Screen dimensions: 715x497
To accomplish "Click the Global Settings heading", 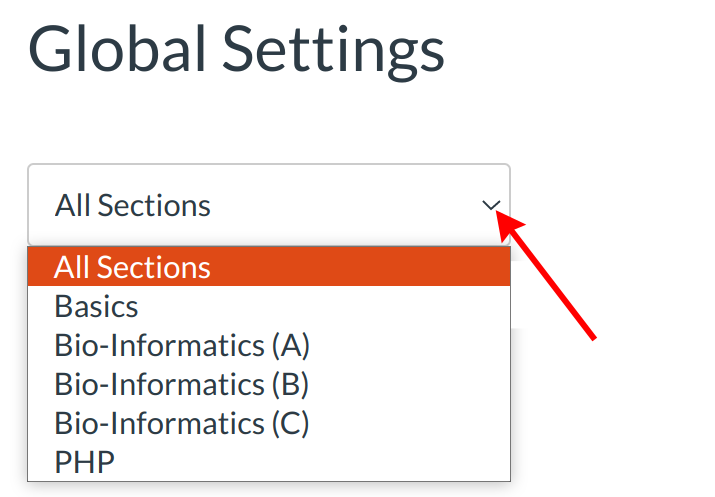I will tap(236, 48).
